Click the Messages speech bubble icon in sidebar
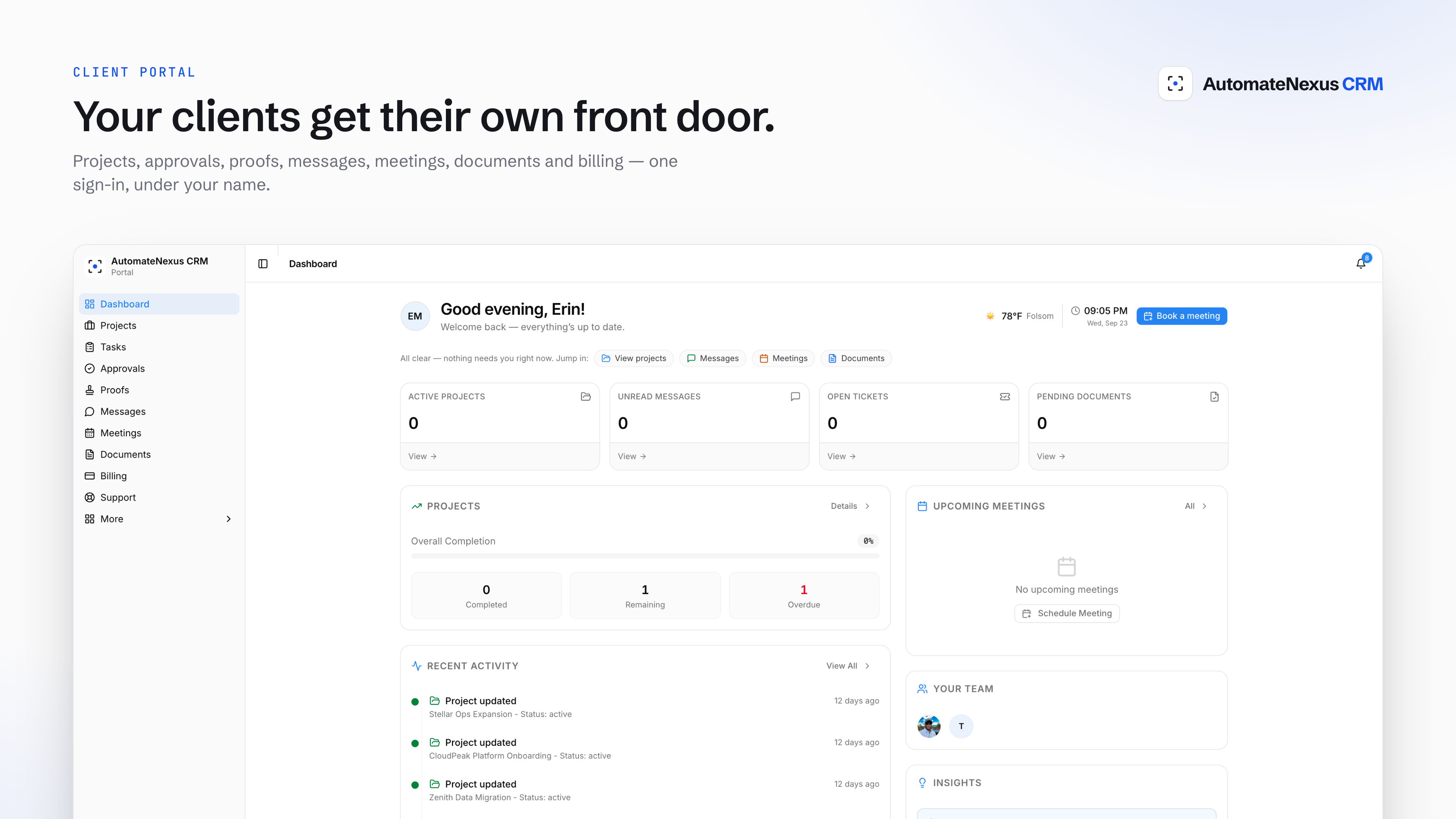The height and width of the screenshot is (819, 1456). pyautogui.click(x=89, y=411)
